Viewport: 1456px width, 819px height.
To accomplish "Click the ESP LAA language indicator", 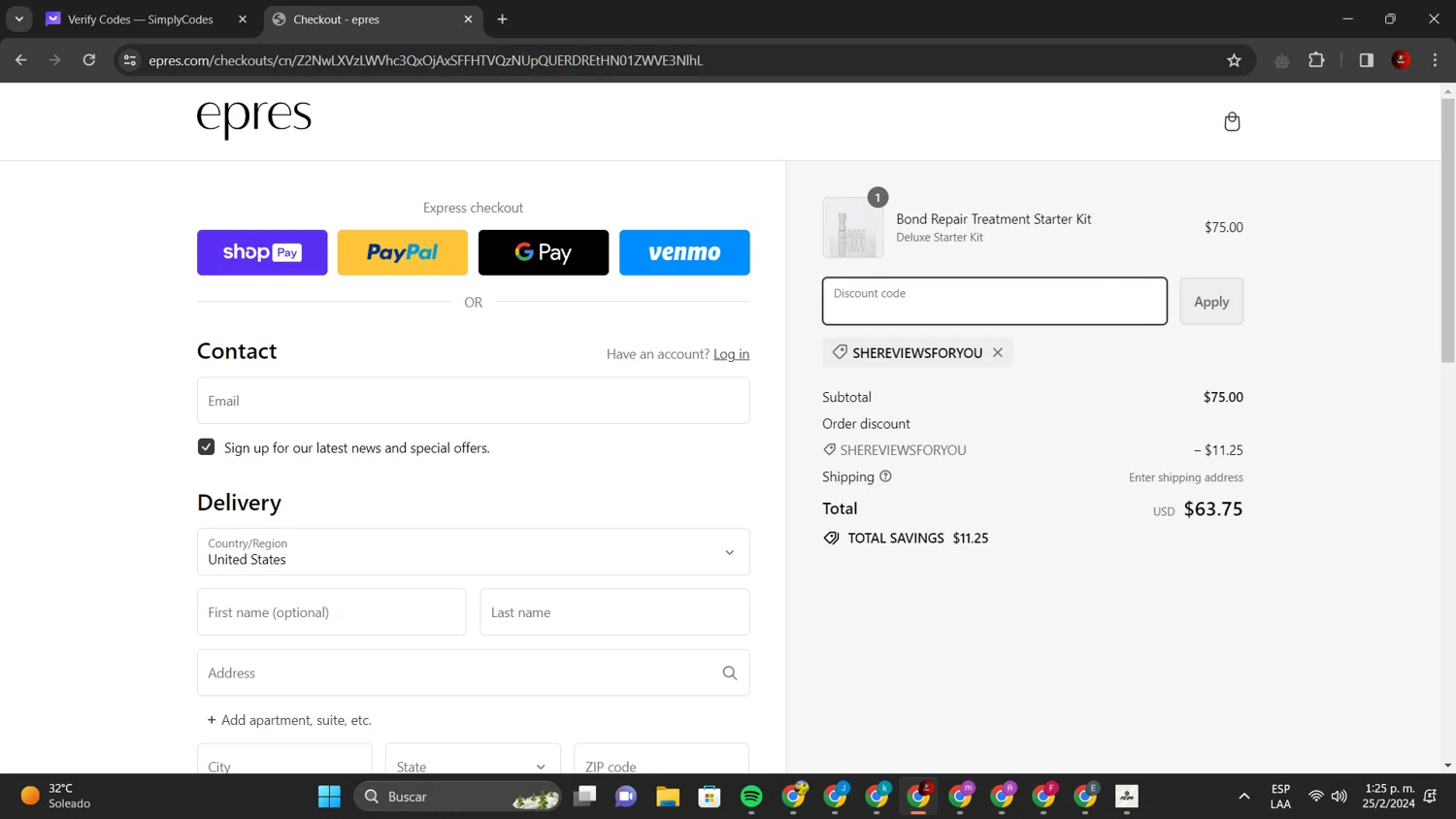I will [1280, 796].
